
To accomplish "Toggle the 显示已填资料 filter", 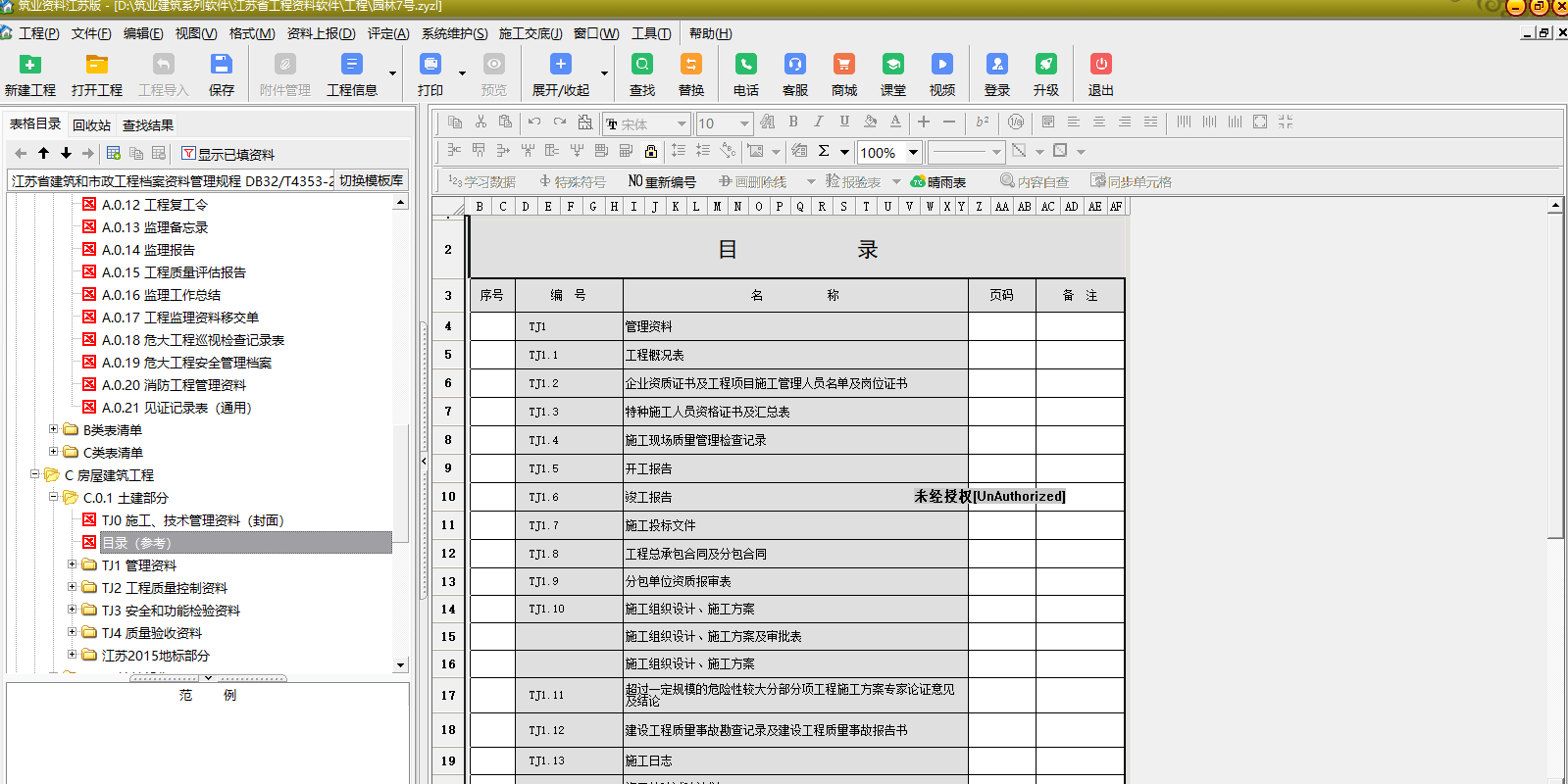I will point(228,154).
